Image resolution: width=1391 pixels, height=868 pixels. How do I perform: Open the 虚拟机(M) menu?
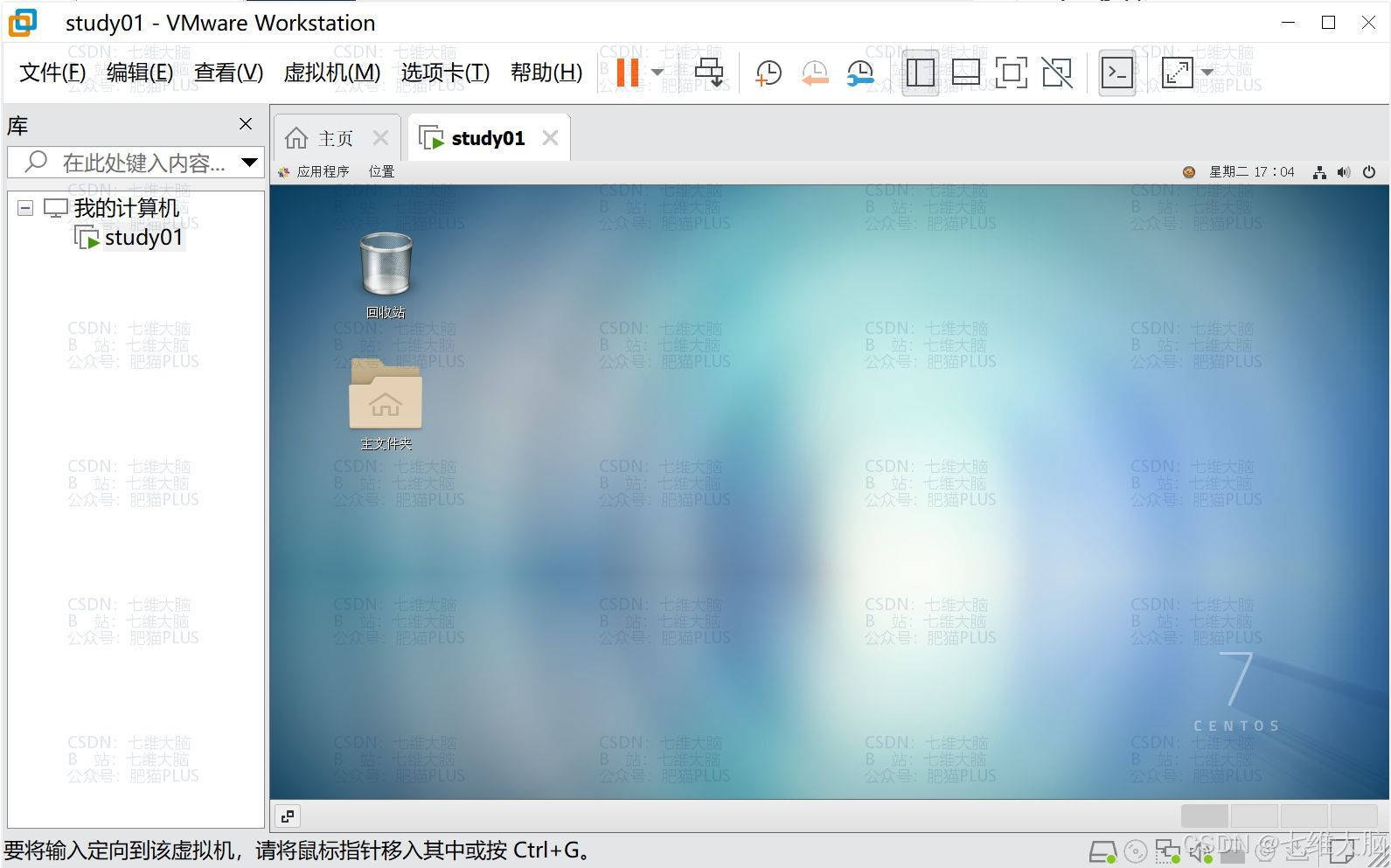[332, 72]
